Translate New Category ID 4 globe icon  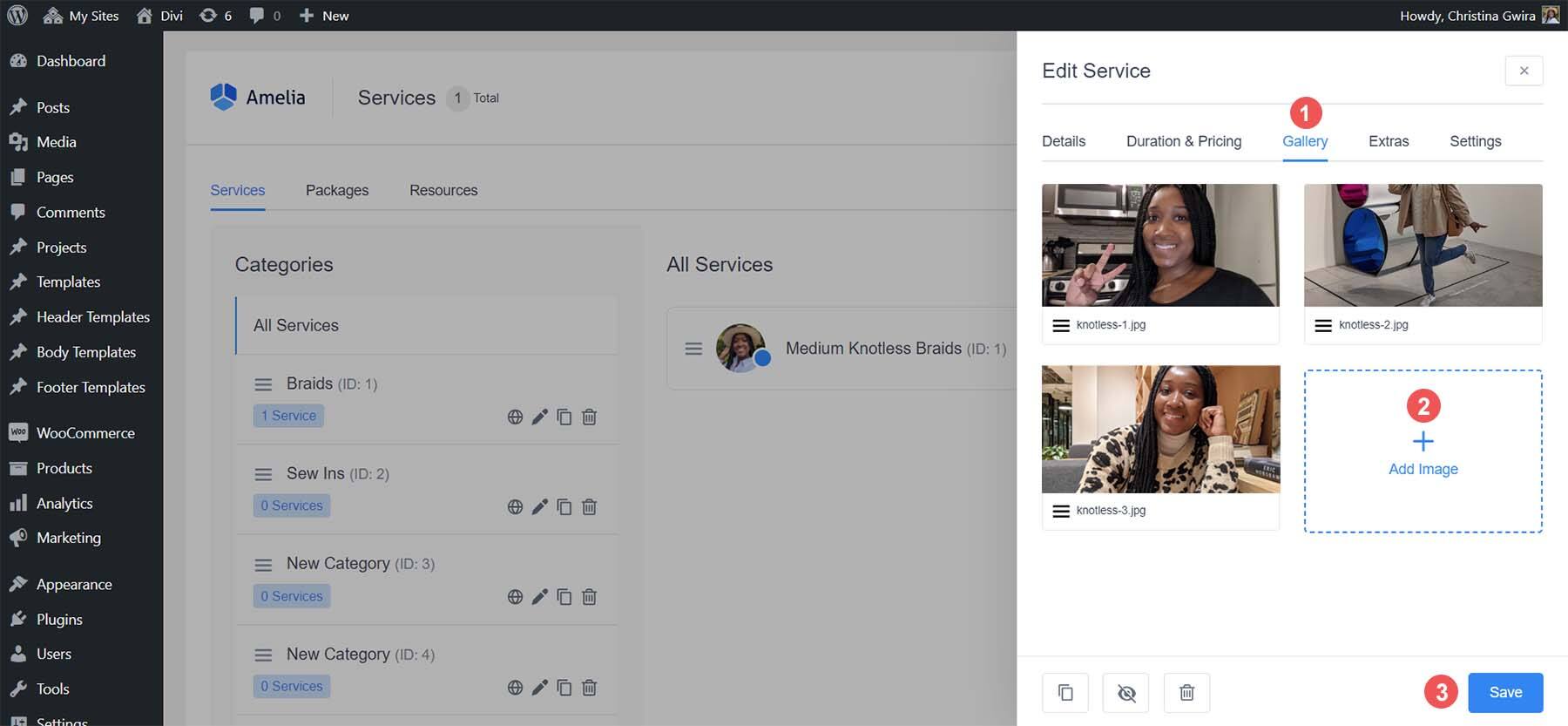(x=515, y=688)
